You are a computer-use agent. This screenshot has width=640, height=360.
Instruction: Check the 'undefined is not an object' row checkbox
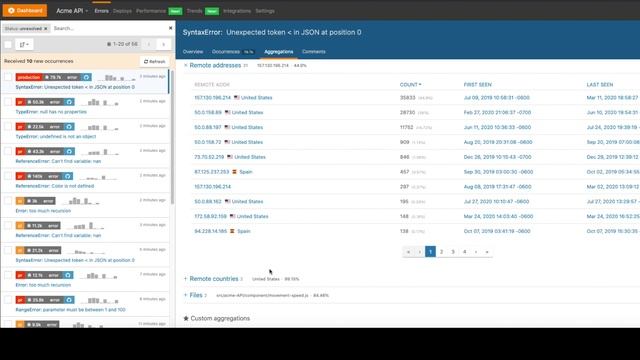[8, 127]
